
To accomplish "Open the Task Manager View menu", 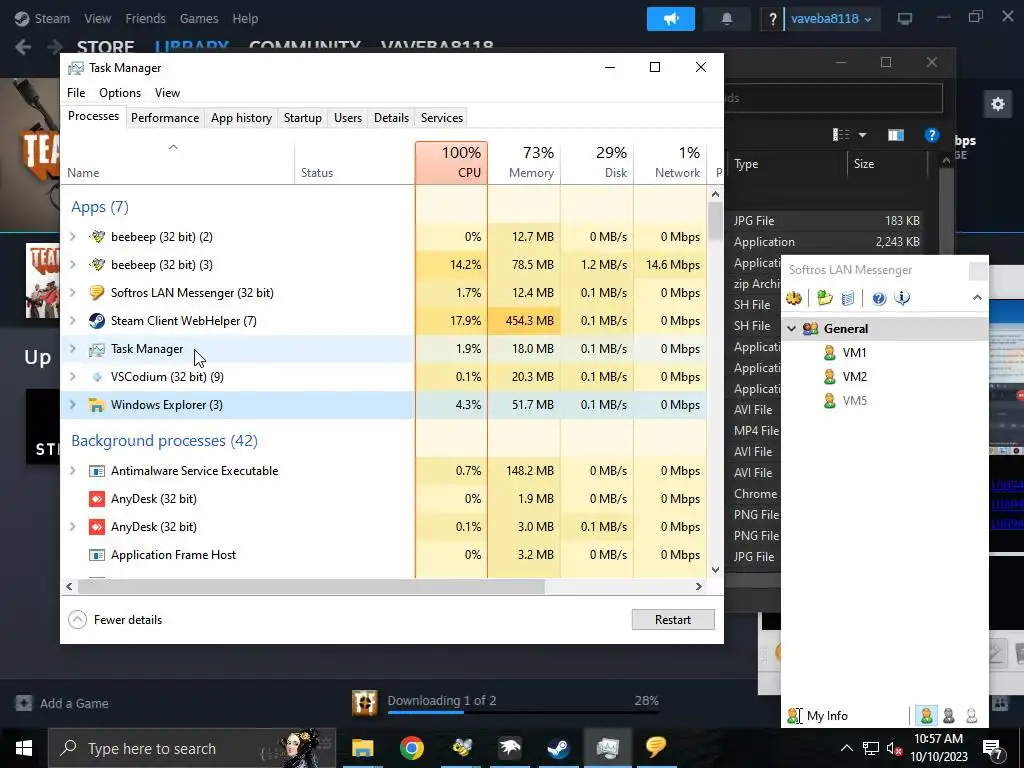I will coord(167,93).
